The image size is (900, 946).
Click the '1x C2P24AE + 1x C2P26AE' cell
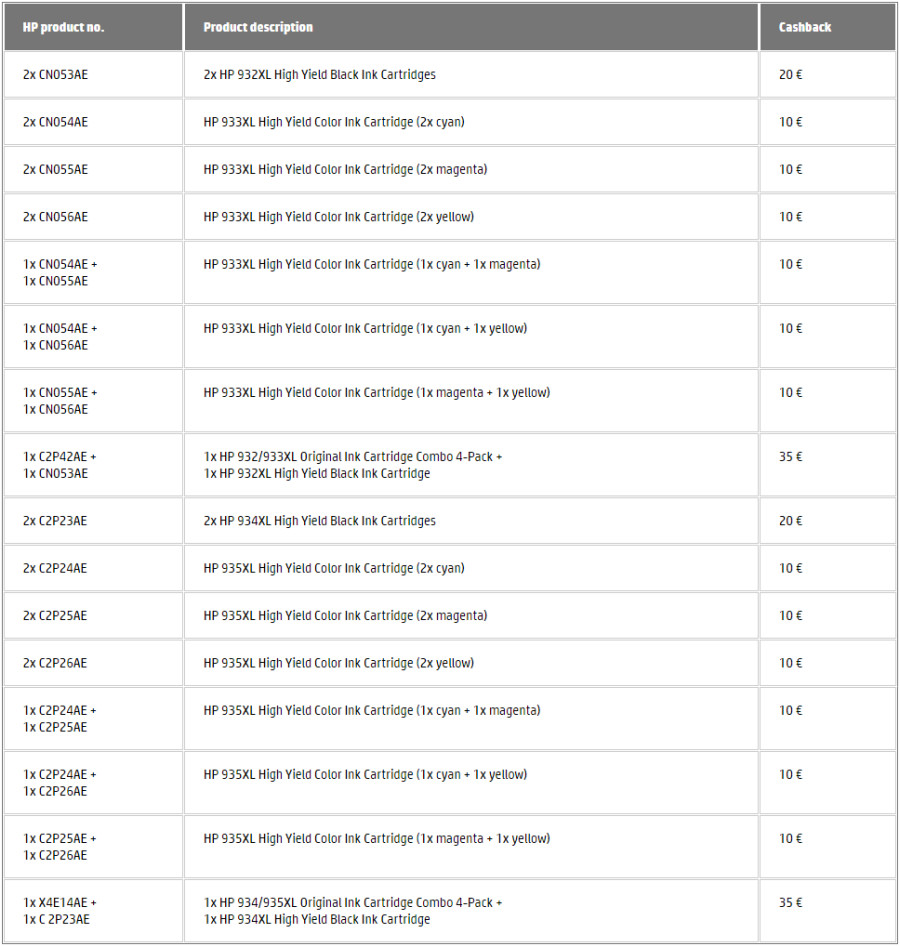[93, 783]
